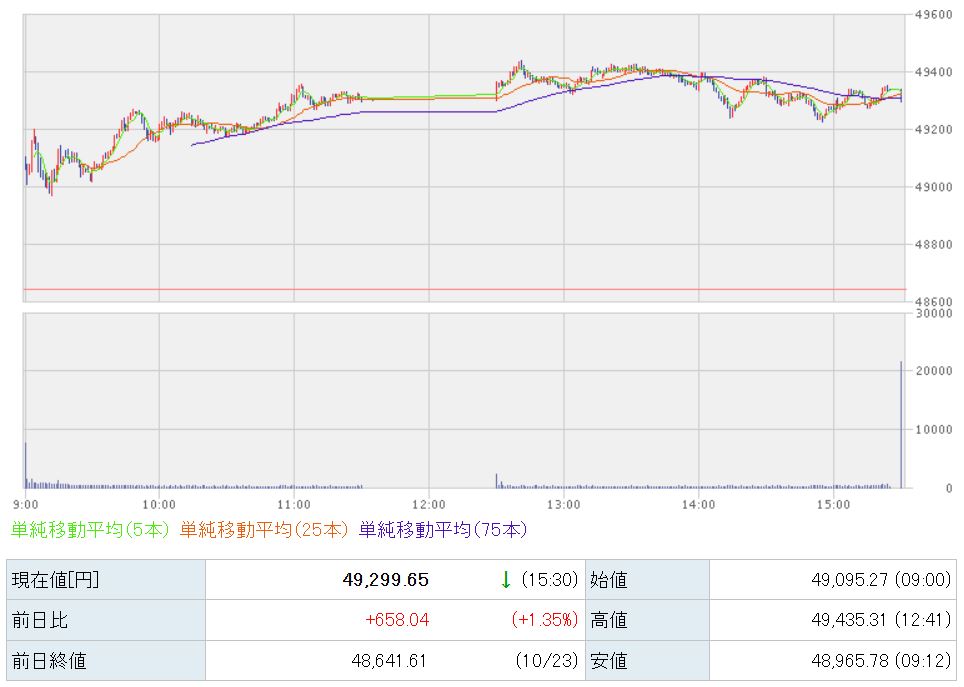
Task: Click the 12:00 time axis label
Action: coord(428,504)
